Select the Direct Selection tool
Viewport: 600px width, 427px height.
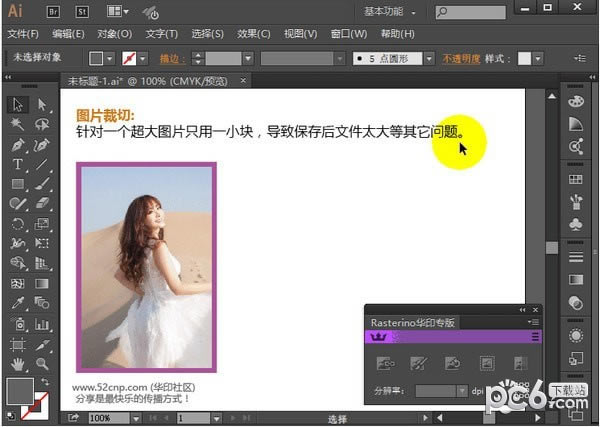coord(42,104)
